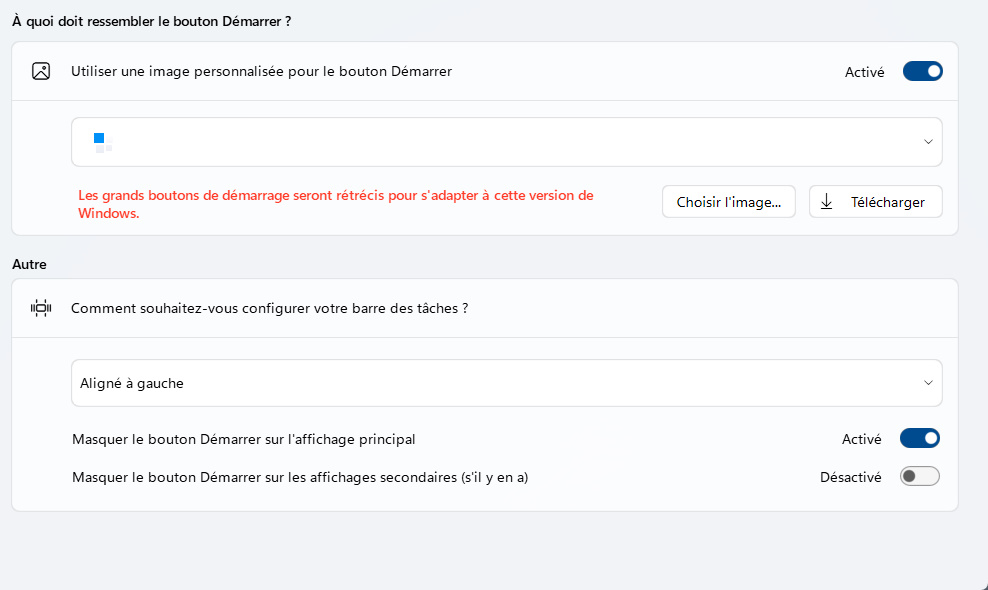Click the 'Masquer... affichages secondaires' label
Screen dimensions: 988x590
[300, 477]
